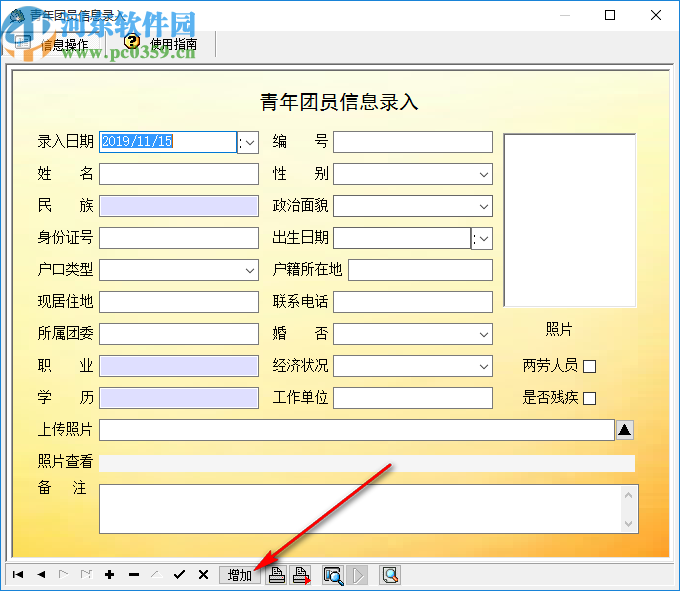Click the 姓名 input field
680x591 pixels.
(179, 174)
